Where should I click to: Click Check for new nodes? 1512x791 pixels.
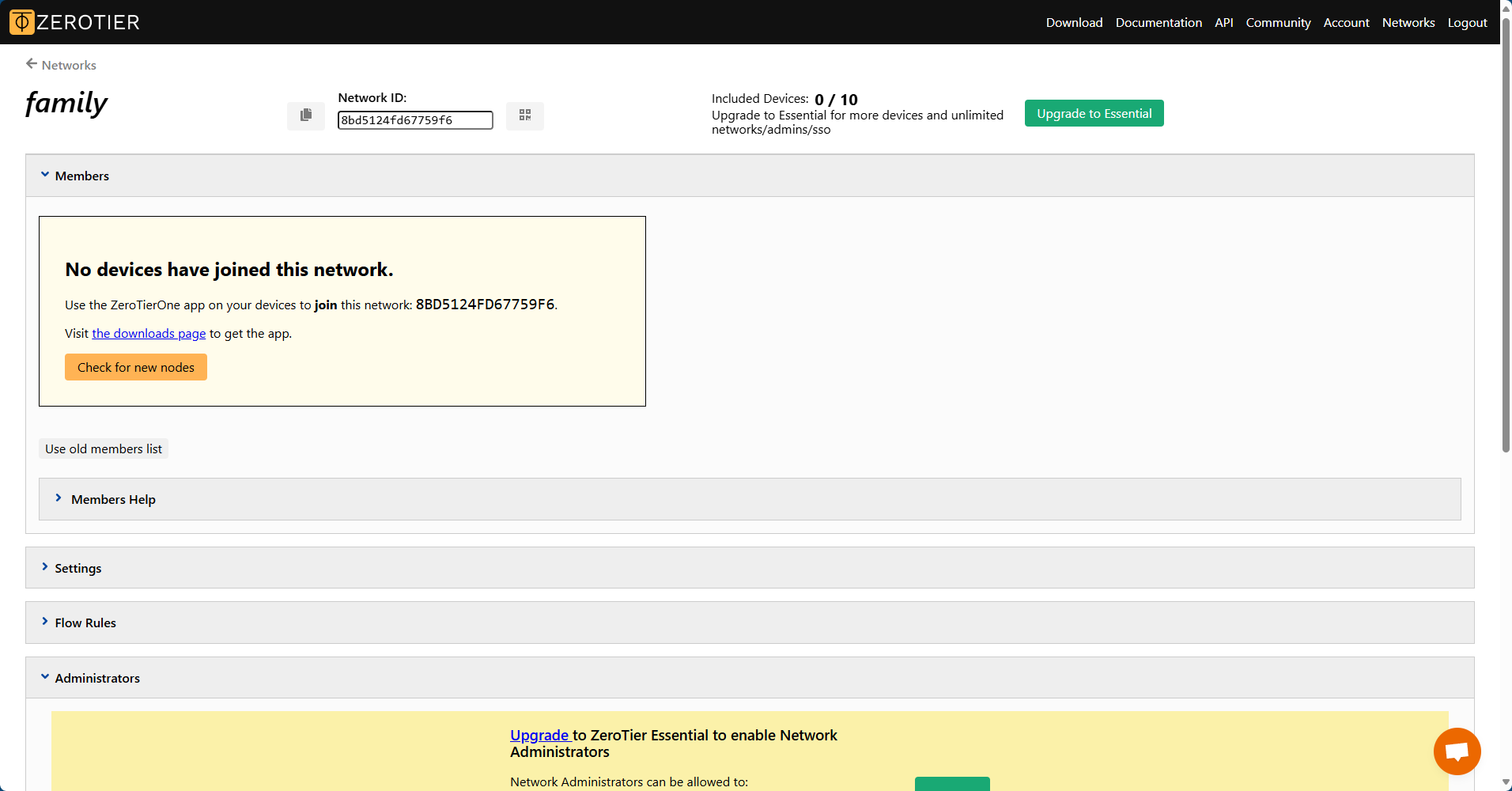pos(136,367)
